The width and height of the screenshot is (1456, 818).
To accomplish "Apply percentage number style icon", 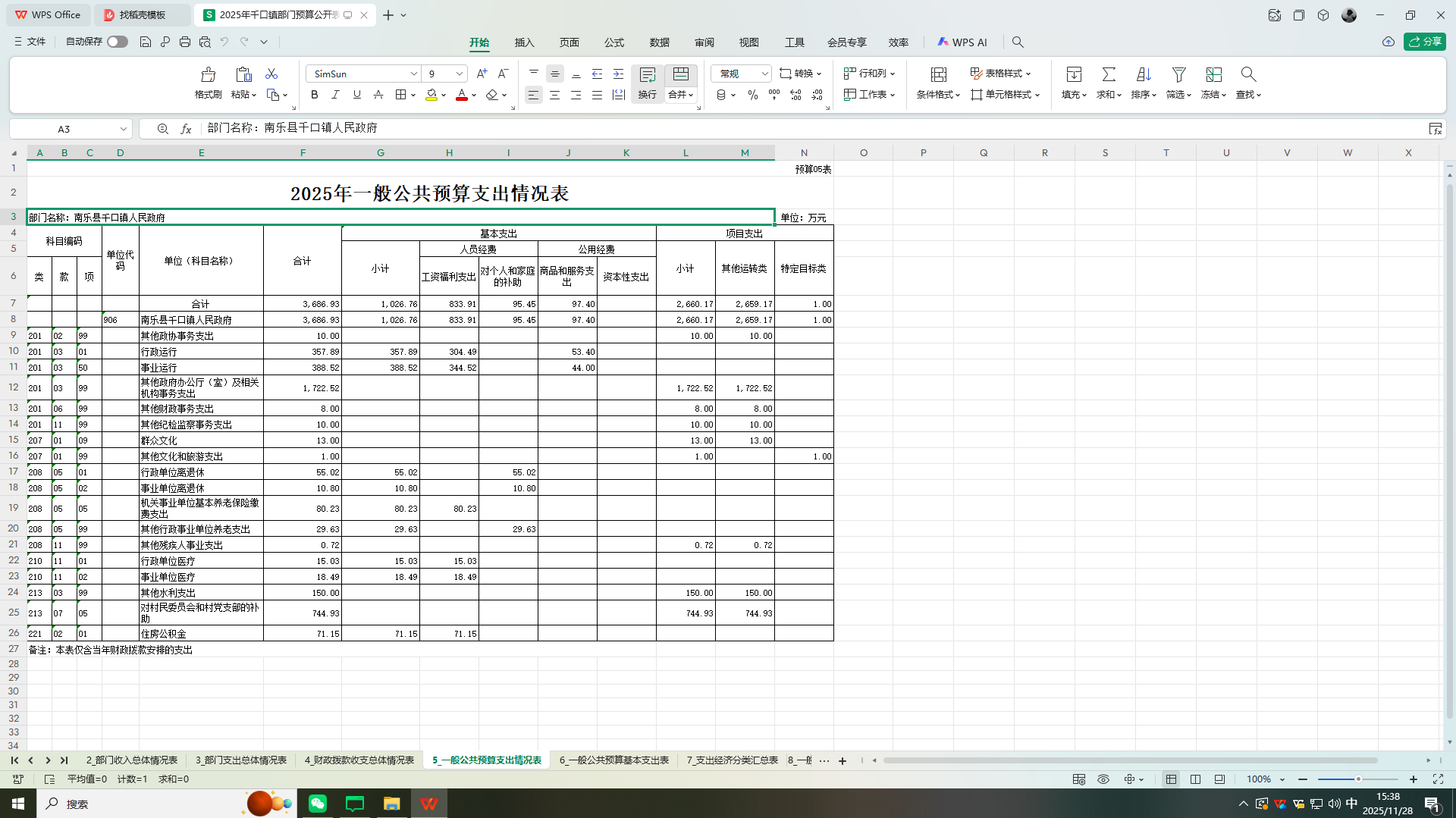I will click(x=752, y=95).
